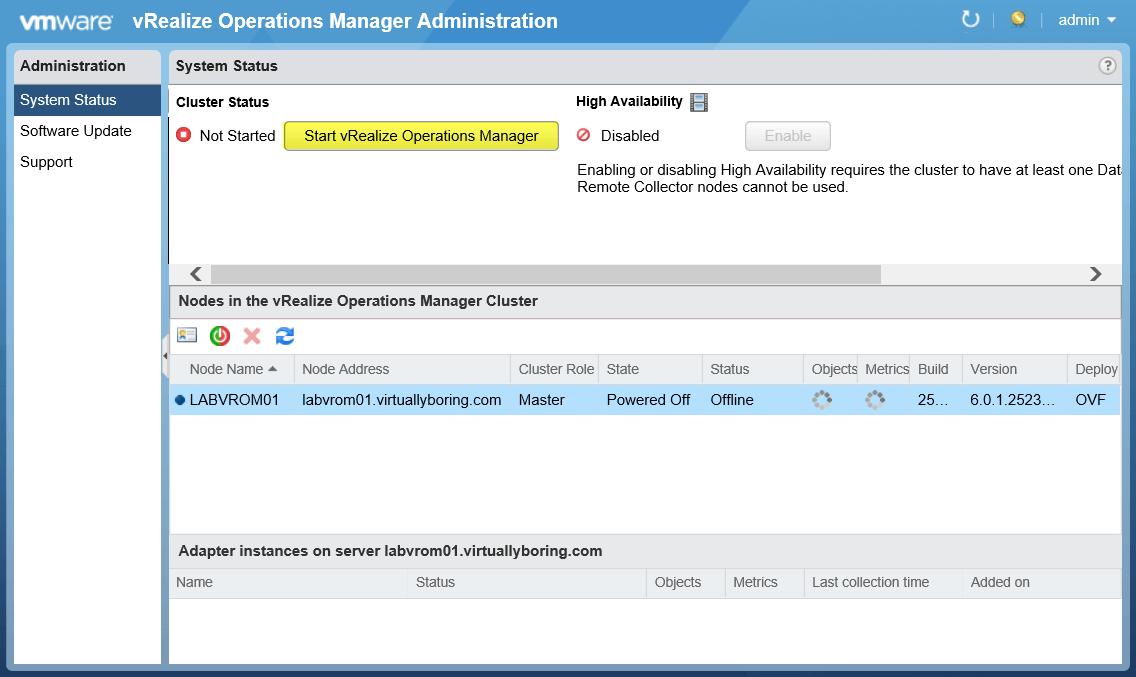Click the Objects loading spinner for LABVROM01
This screenshot has width=1136, height=677.
click(x=822, y=399)
